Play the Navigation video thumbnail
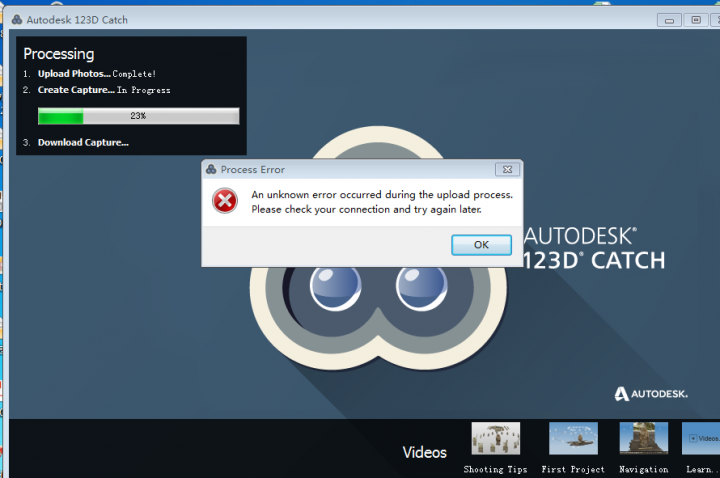This screenshot has height=478, width=720. click(x=643, y=439)
